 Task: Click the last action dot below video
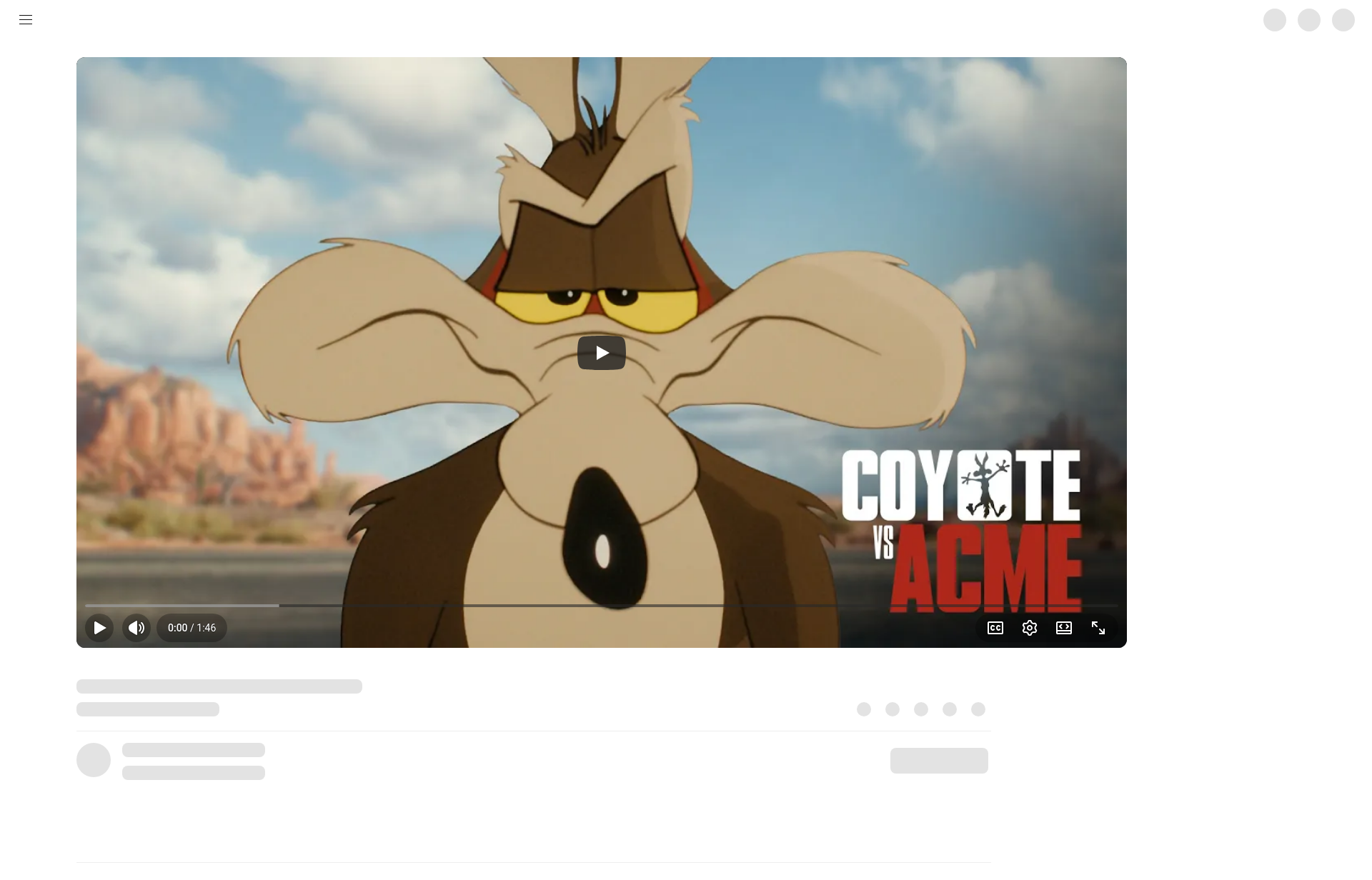click(x=978, y=709)
